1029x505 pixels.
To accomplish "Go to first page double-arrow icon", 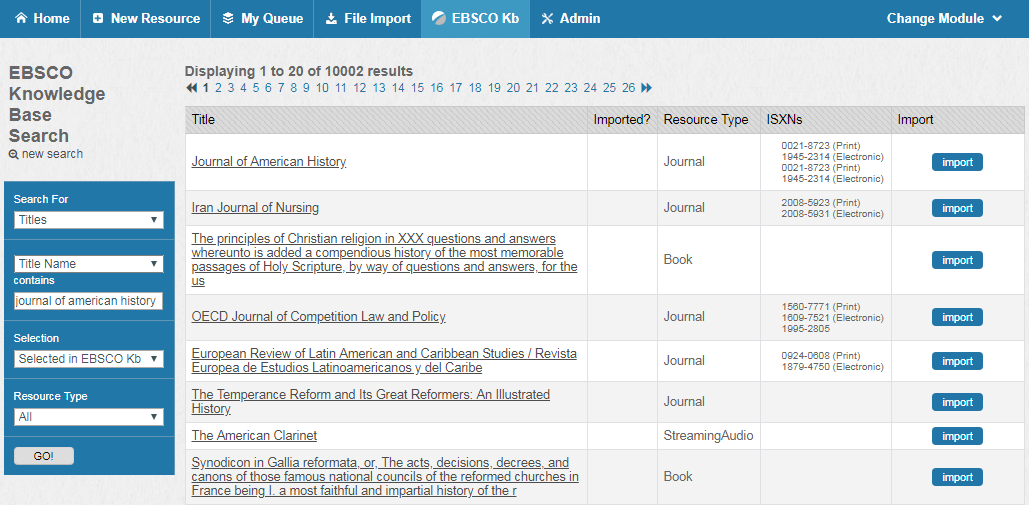I will point(192,88).
